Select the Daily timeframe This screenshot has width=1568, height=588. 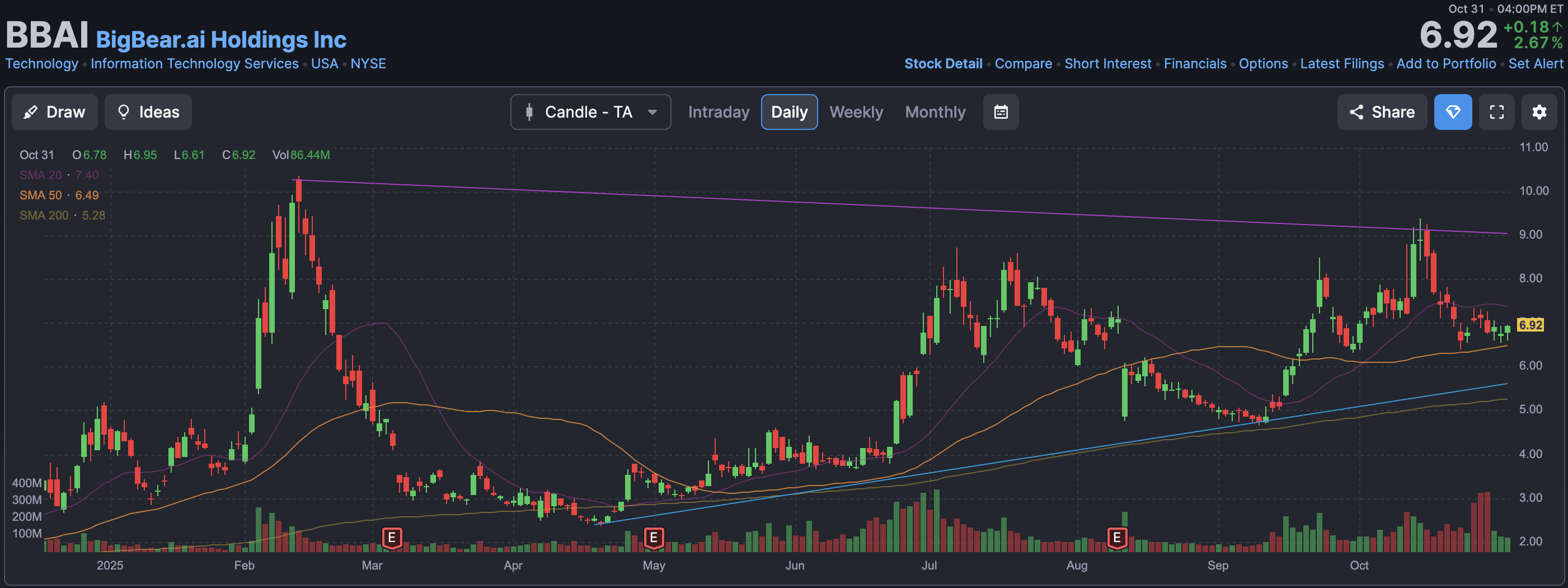(789, 112)
